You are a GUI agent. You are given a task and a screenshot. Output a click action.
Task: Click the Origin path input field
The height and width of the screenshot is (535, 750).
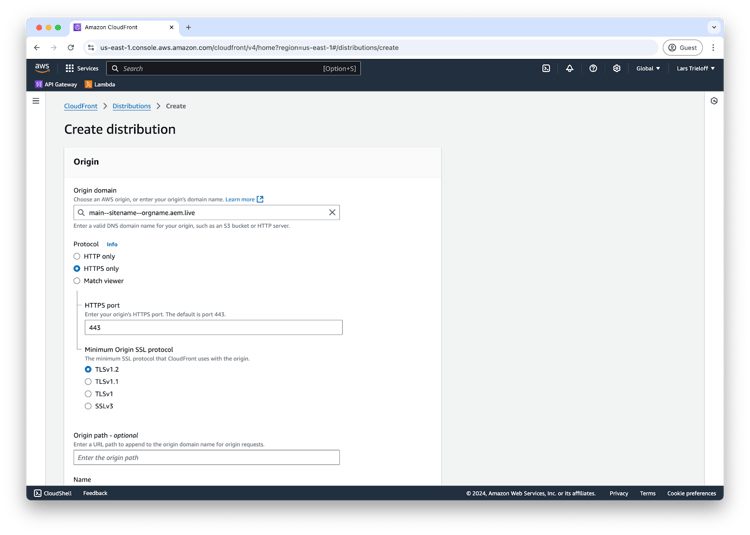(x=207, y=458)
